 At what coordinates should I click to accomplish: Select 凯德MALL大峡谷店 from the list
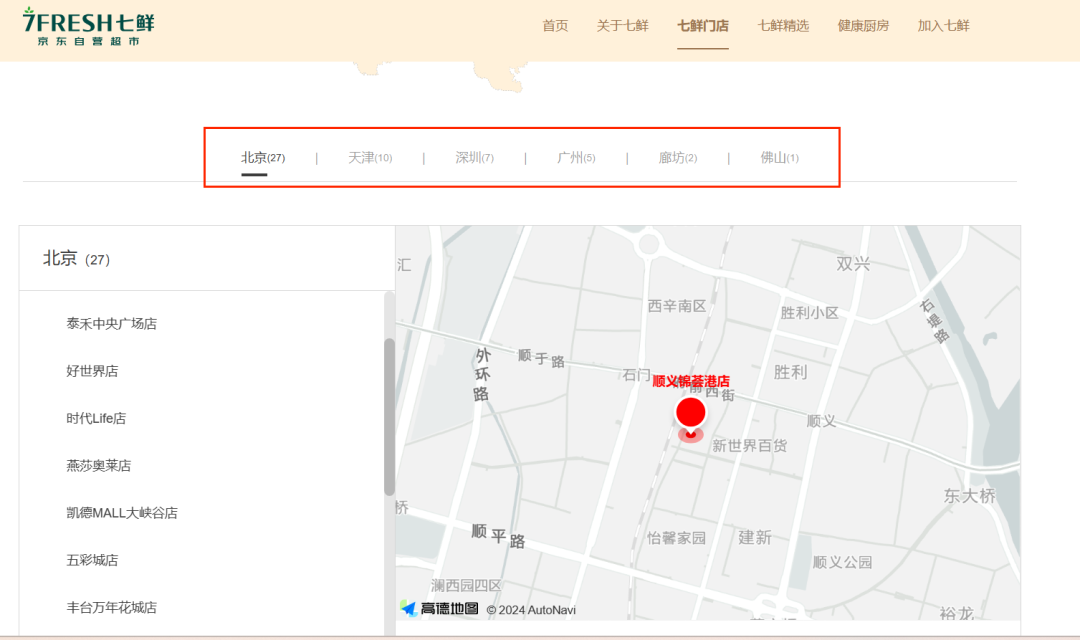pyautogui.click(x=121, y=513)
